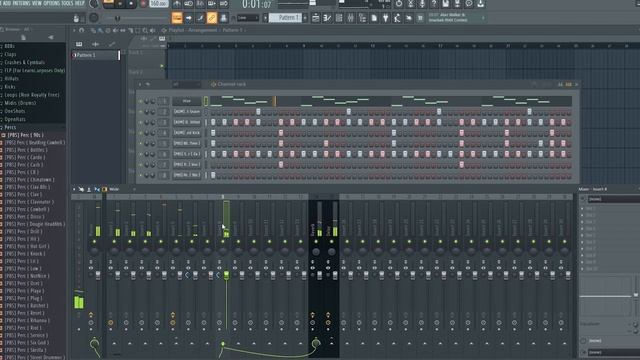Mute channel 5 in channel rack
This screenshot has width=640, height=360.
141,144
